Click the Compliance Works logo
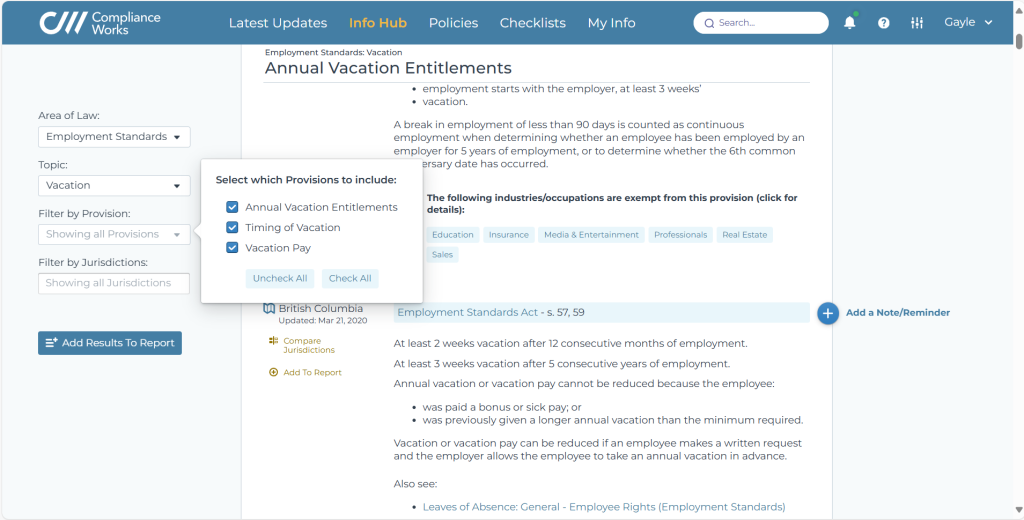This screenshot has width=1024, height=520. coord(100,23)
